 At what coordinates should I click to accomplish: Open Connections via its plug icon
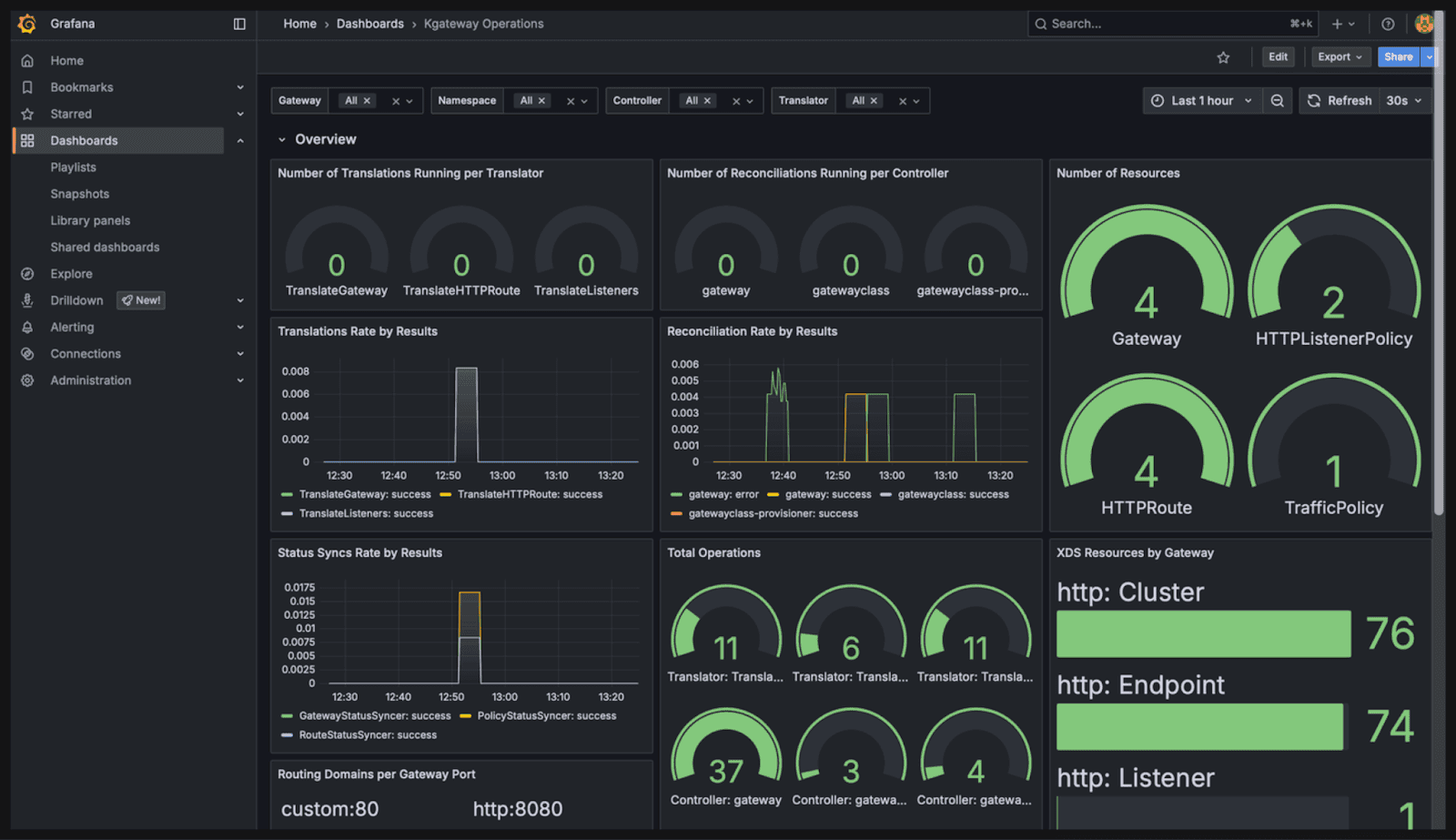[26, 353]
